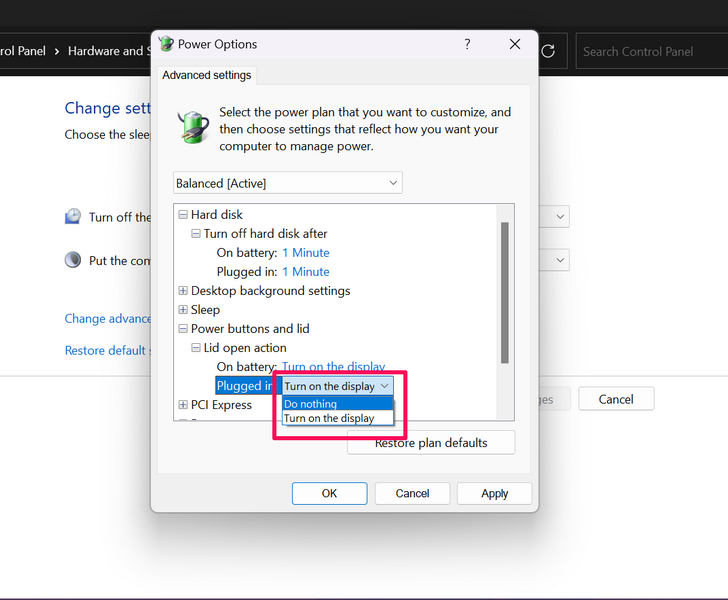Click the refresh icon beside the search box
Image resolution: width=728 pixels, height=600 pixels.
[548, 51]
